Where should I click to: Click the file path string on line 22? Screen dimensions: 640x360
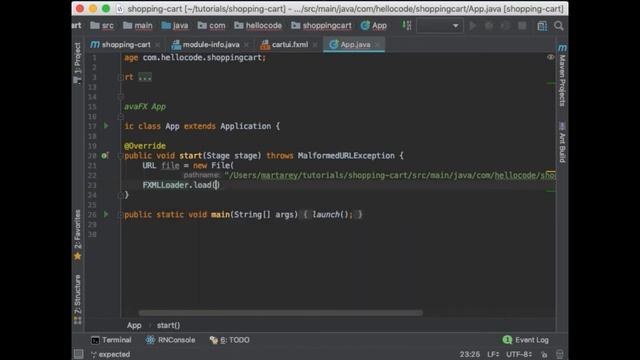(x=390, y=176)
